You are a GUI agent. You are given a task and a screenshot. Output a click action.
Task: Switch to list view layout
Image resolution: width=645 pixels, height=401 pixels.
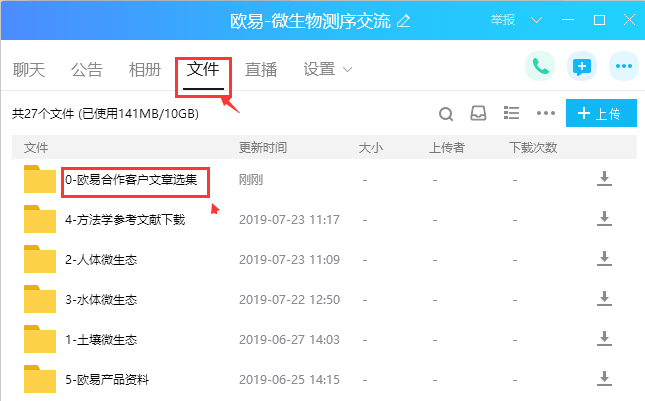pos(511,113)
